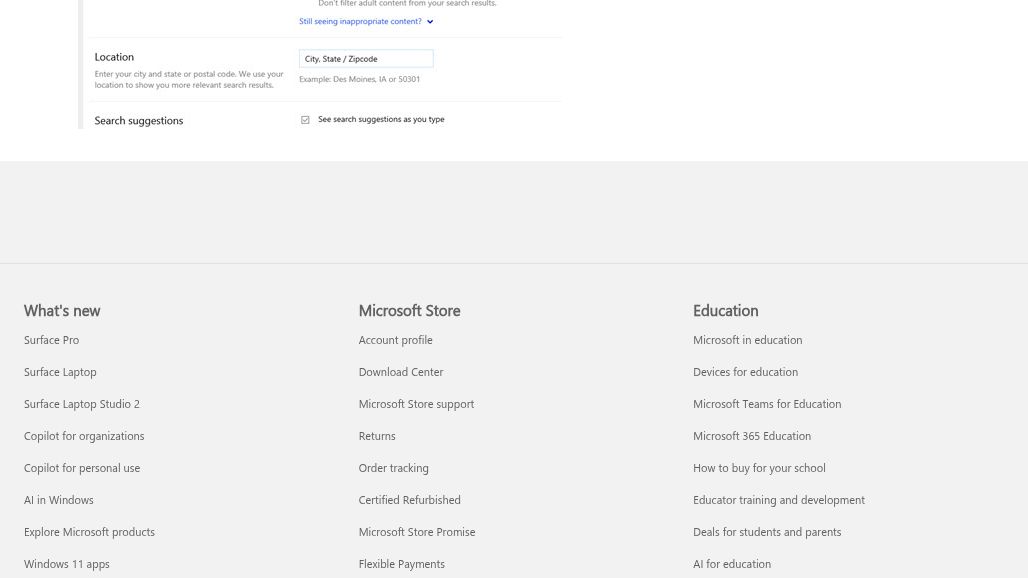This screenshot has width=1028, height=578.
Task: Open the Surface Laptop link
Action: (x=60, y=372)
